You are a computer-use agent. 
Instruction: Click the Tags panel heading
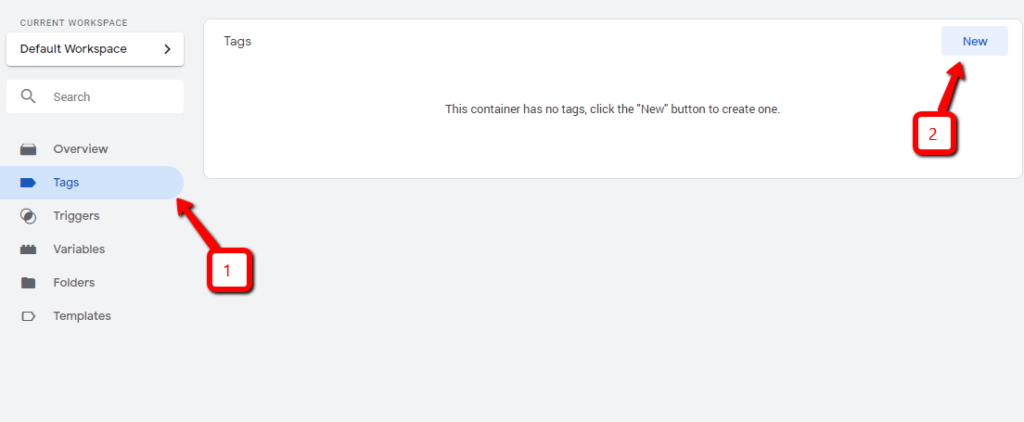[237, 42]
